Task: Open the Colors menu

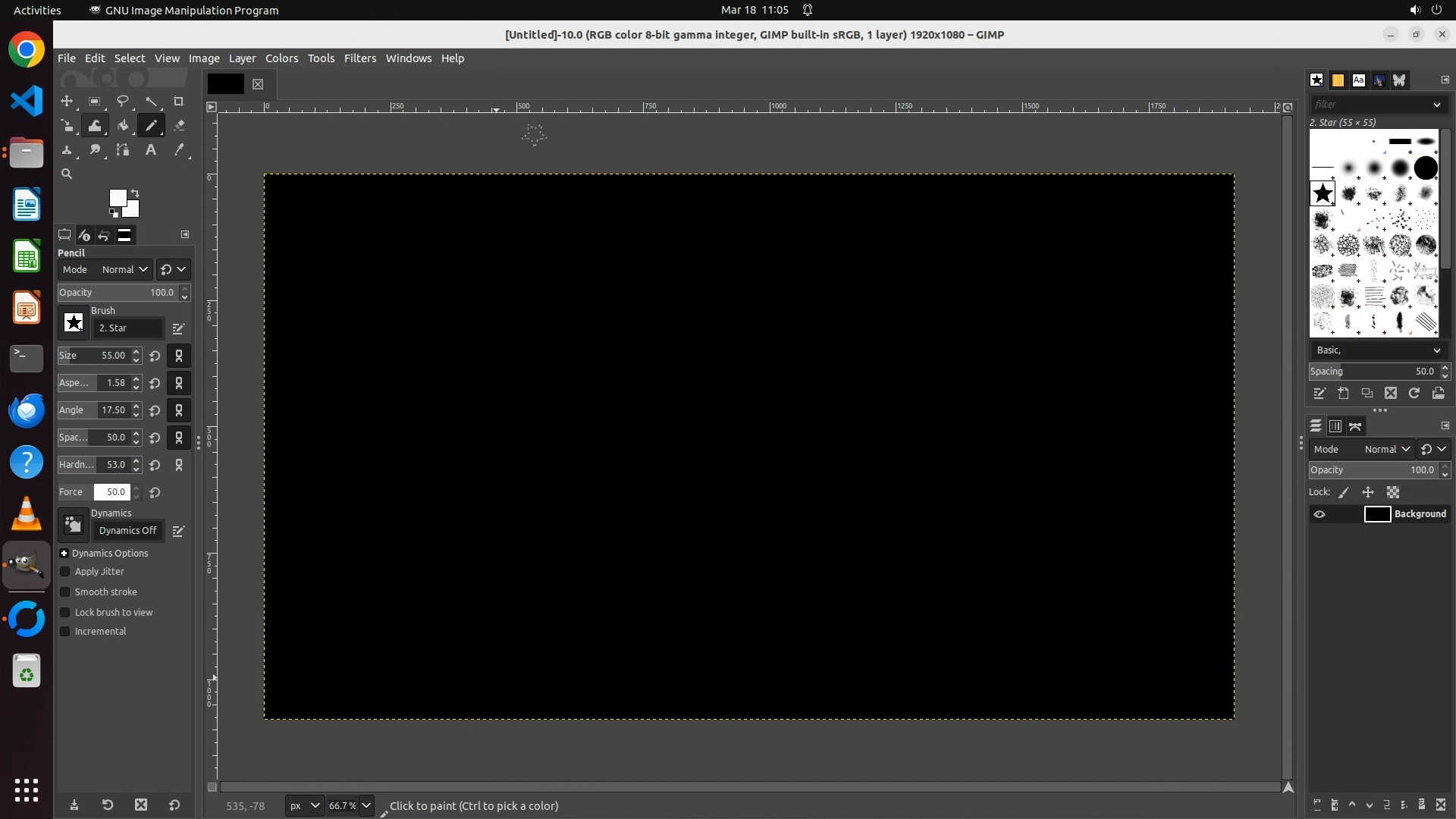Action: click(281, 58)
